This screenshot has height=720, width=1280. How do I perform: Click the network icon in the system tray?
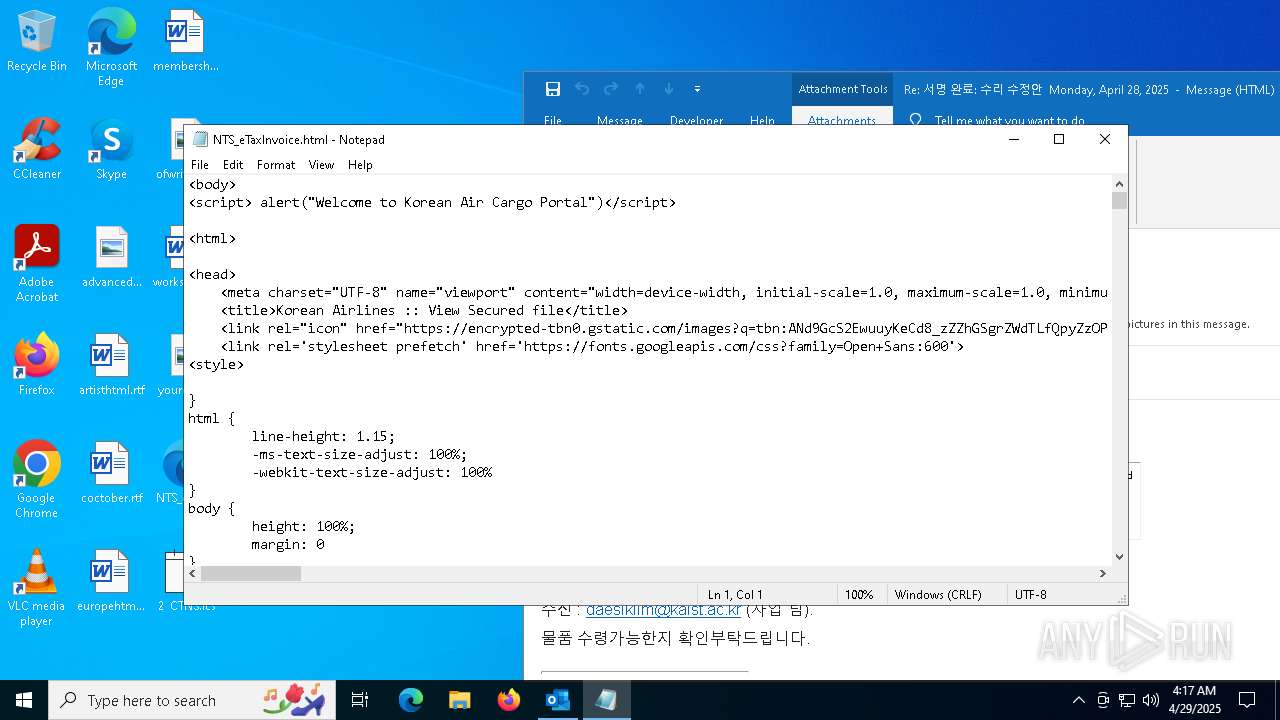tap(1127, 700)
